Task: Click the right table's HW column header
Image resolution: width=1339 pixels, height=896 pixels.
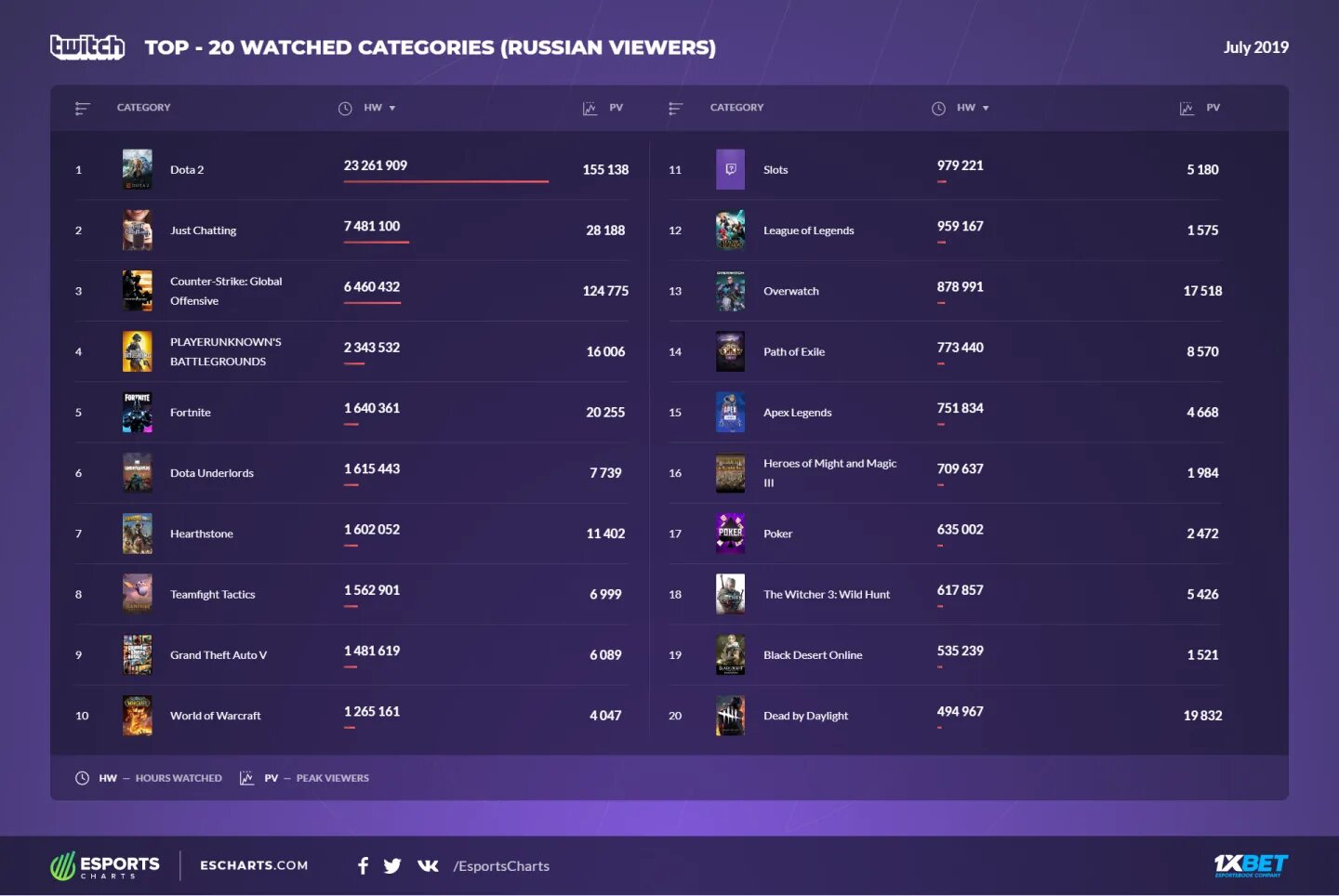Action: (966, 108)
